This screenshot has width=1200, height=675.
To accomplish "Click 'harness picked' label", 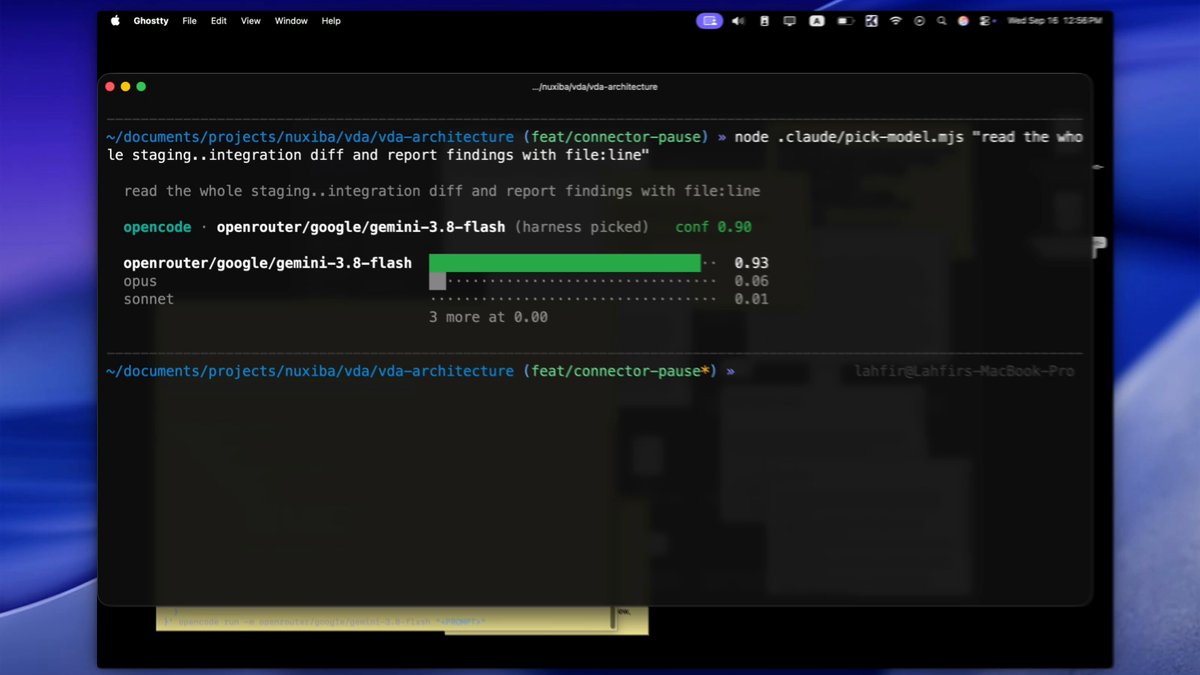I will (x=582, y=227).
